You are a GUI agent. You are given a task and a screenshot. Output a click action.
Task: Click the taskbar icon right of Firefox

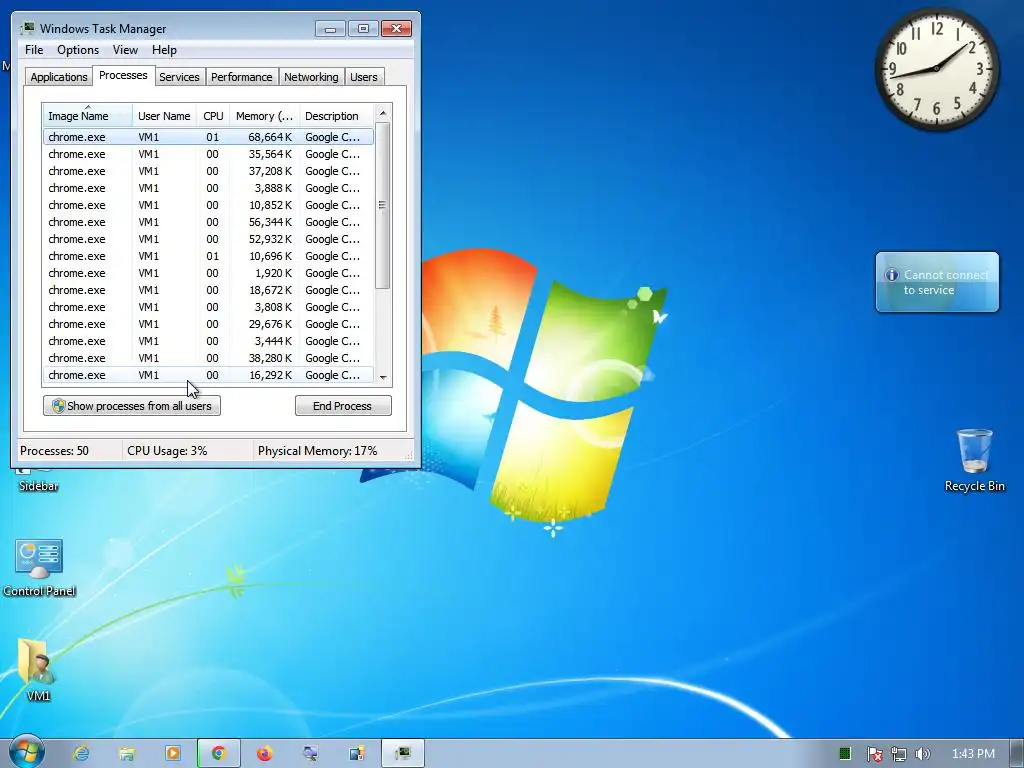310,753
